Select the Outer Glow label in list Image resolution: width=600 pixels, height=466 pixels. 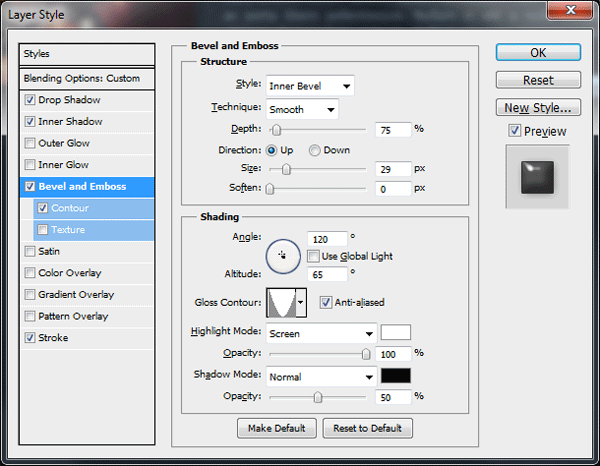tap(64, 143)
